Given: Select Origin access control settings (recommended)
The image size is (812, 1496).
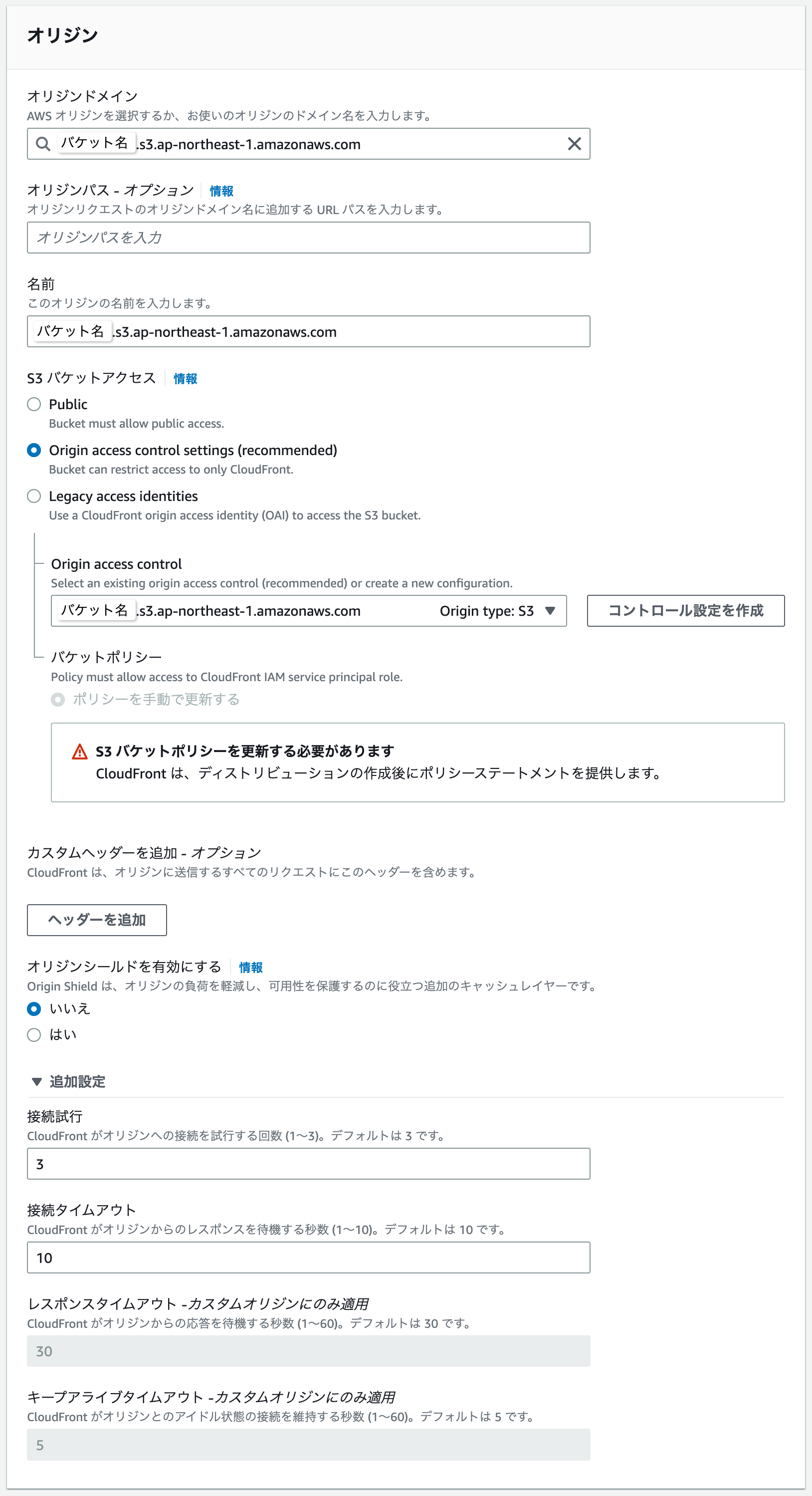Looking at the screenshot, I should click(x=33, y=451).
